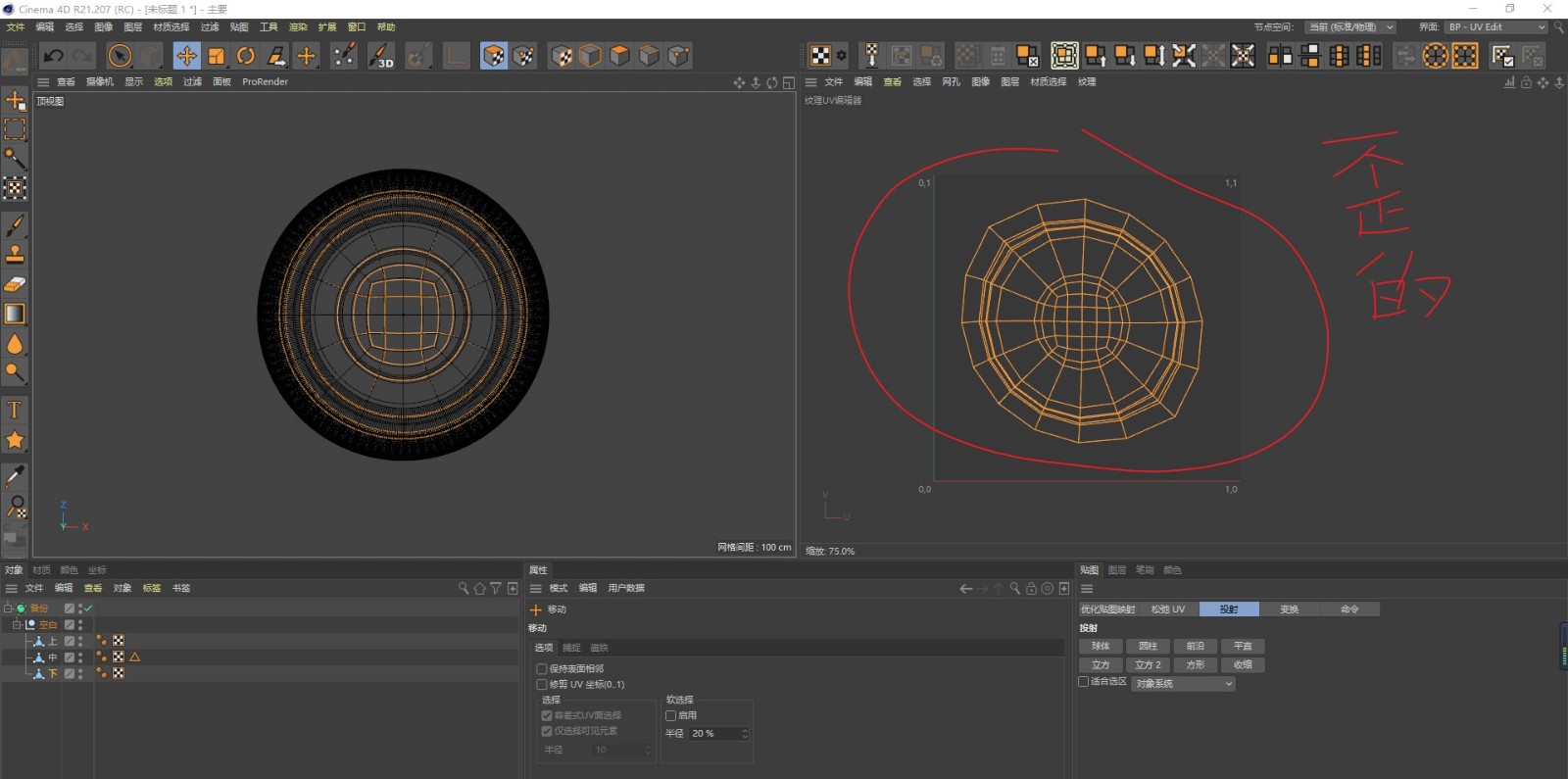This screenshot has width=1568, height=779.
Task: Select the Scale tool icon
Action: coord(217,56)
